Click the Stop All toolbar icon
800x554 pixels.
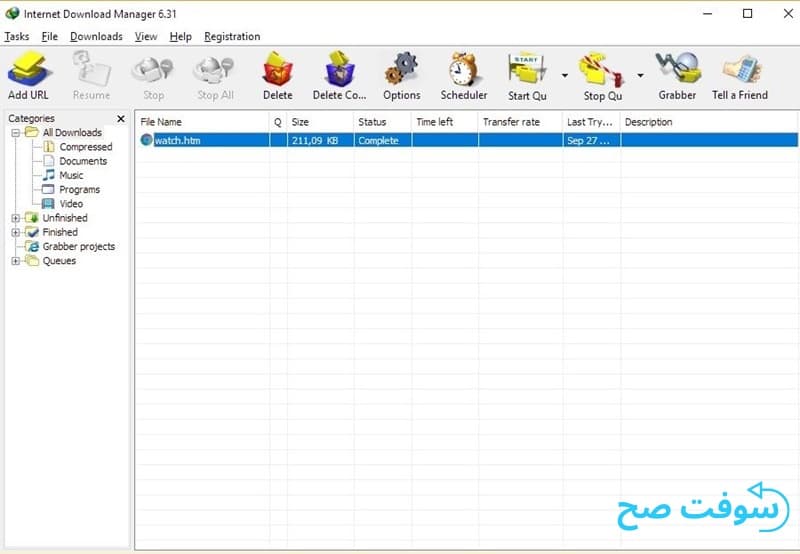tap(215, 70)
